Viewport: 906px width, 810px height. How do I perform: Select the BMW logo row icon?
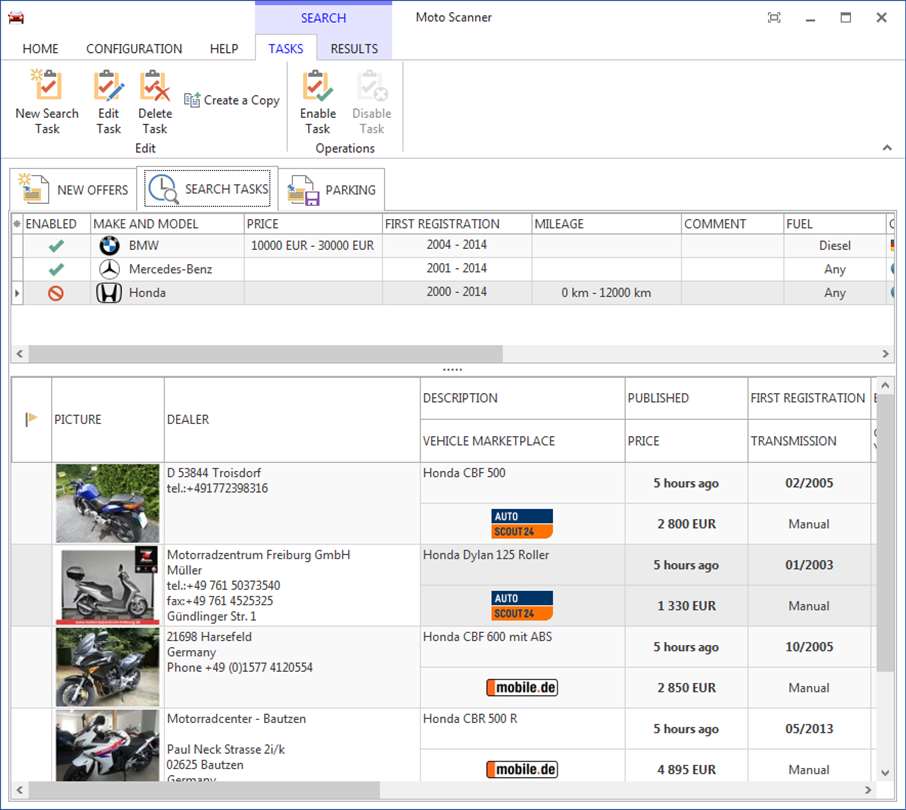click(109, 246)
